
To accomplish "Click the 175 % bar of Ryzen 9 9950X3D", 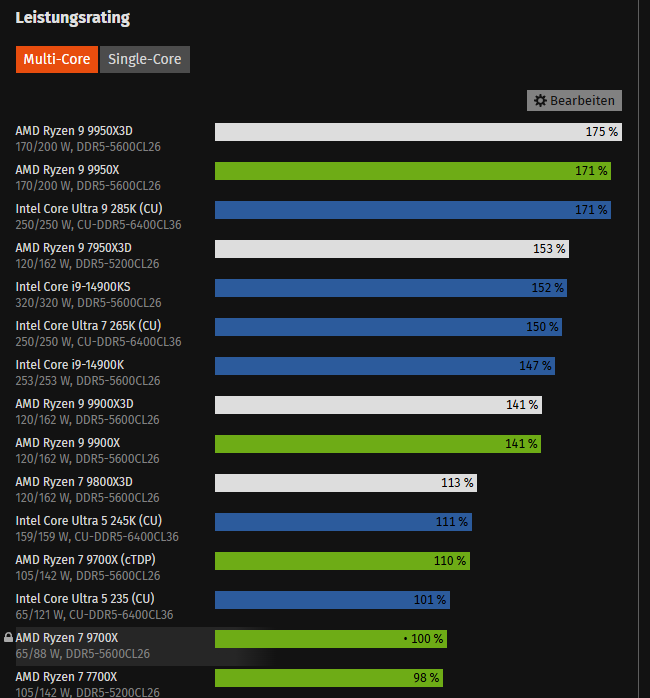I will [418, 132].
